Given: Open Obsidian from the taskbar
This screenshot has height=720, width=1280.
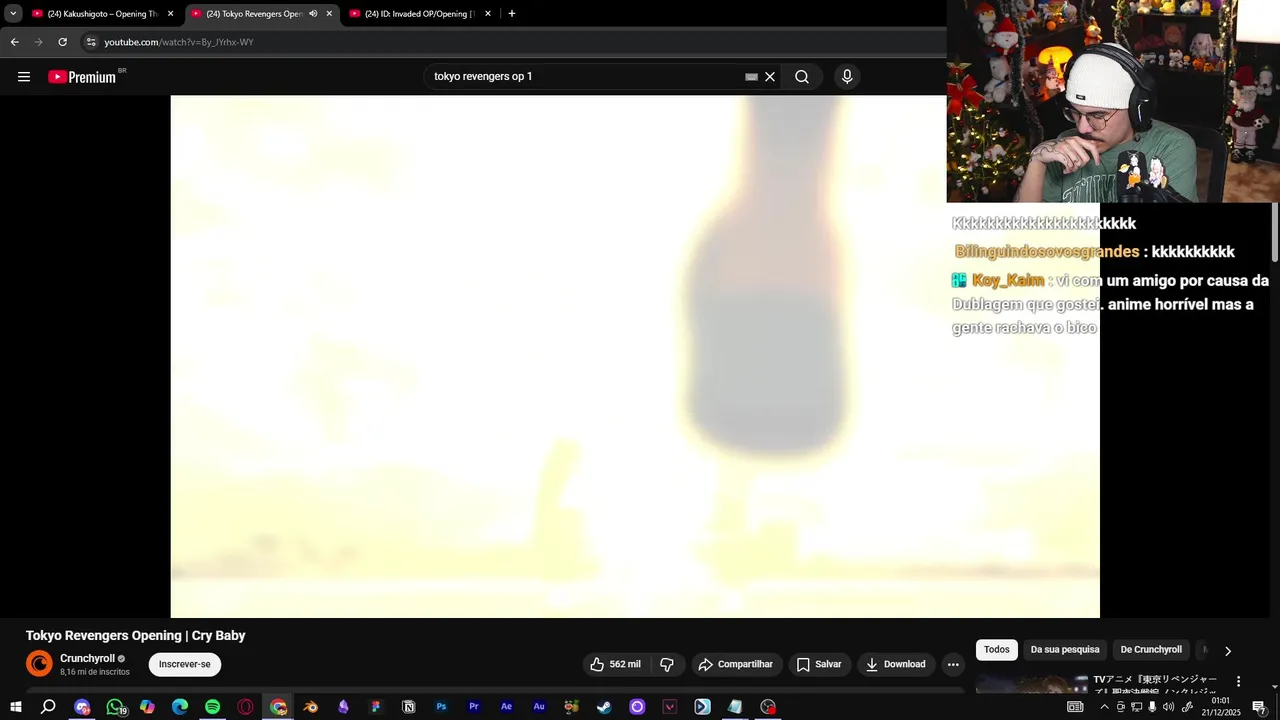Looking at the screenshot, I should pyautogui.click(x=343, y=707).
